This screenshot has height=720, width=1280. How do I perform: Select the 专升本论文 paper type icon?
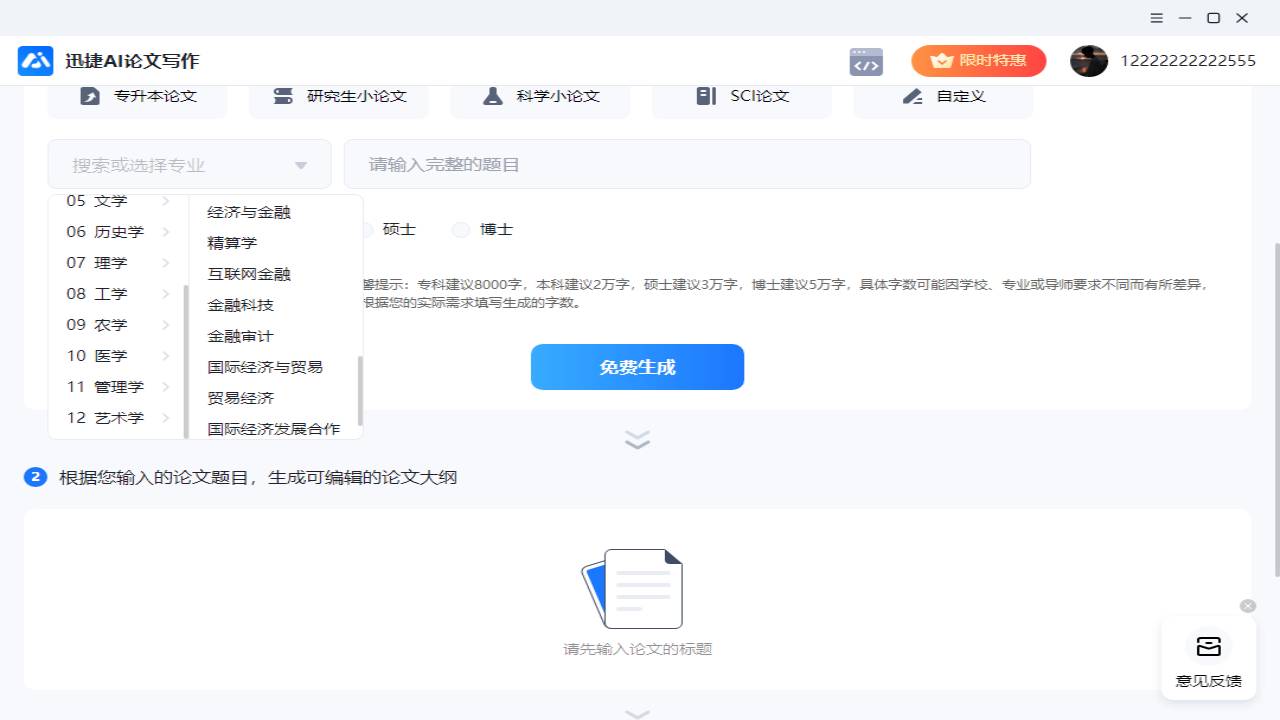tap(90, 96)
